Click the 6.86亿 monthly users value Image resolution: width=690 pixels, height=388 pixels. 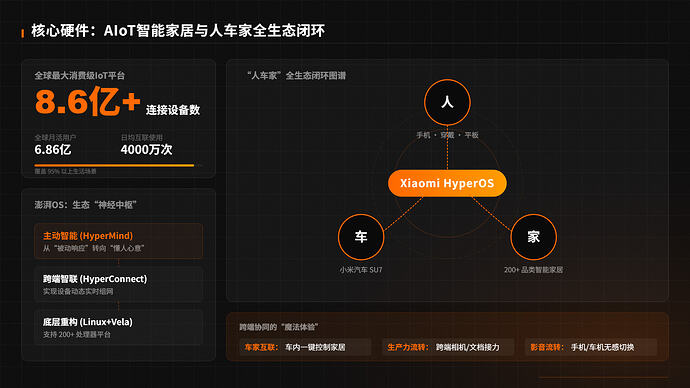tap(53, 150)
